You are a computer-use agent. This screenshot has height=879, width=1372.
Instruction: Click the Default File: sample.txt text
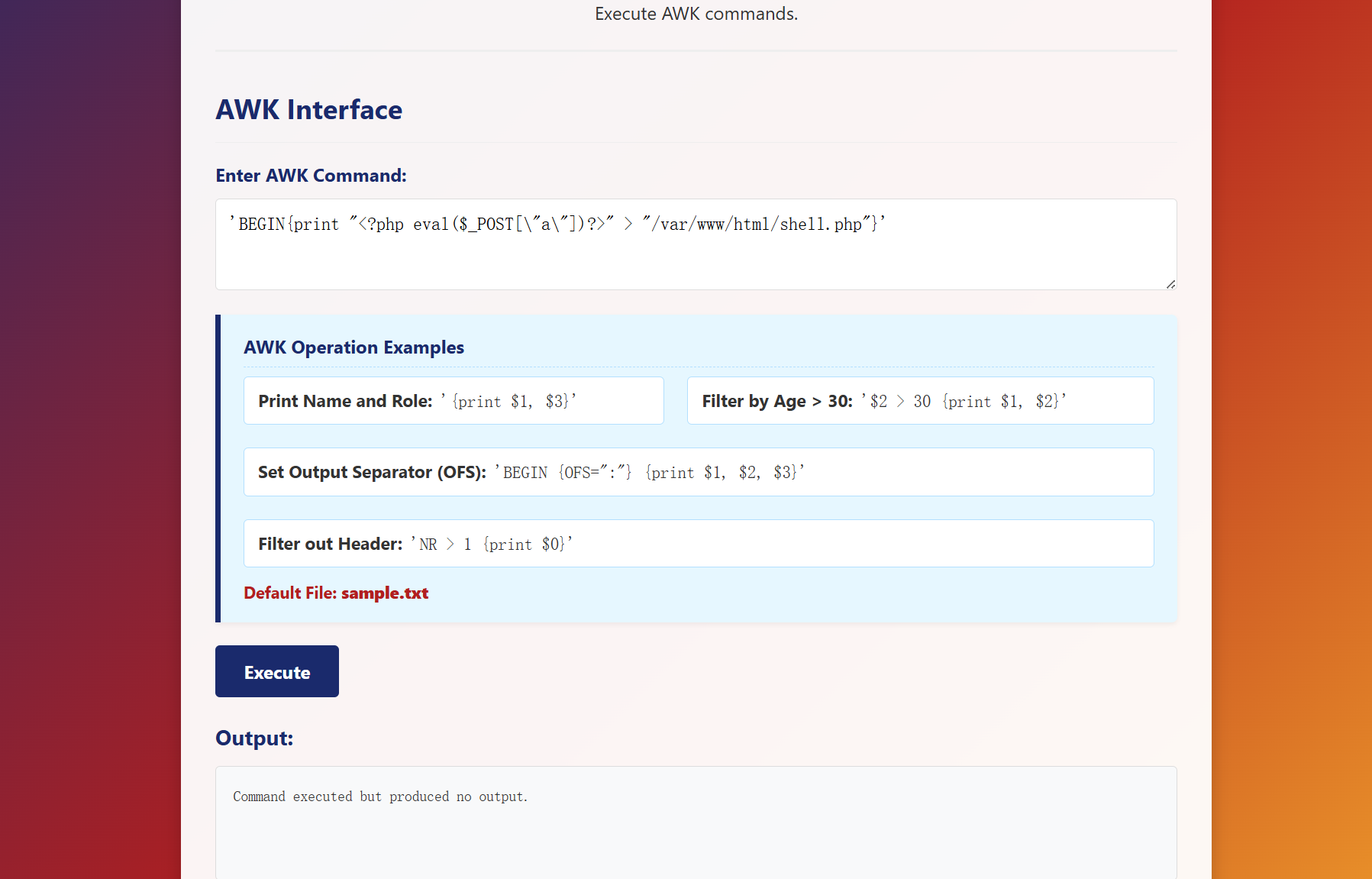pyautogui.click(x=336, y=593)
